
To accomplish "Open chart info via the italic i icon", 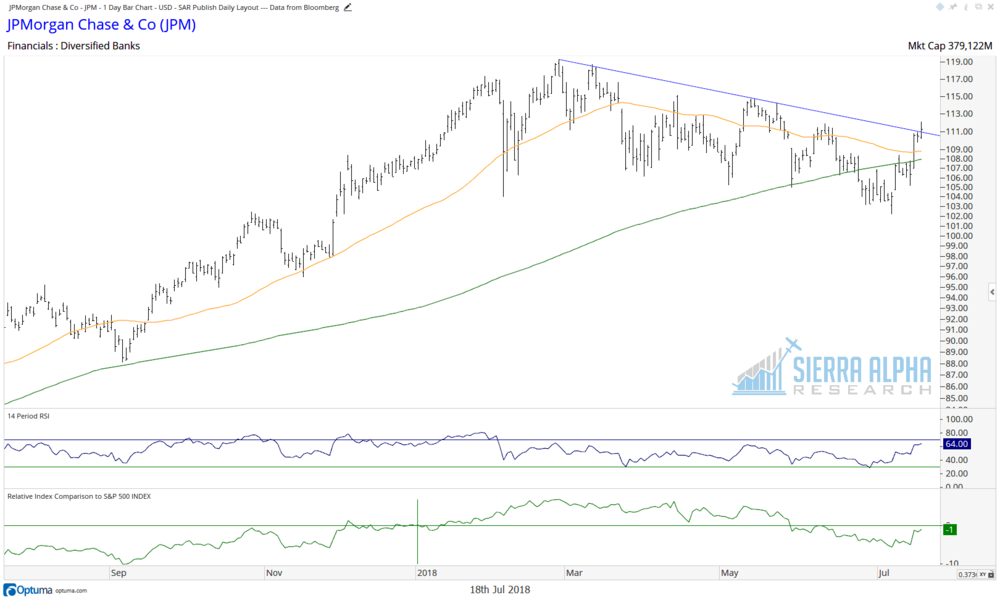I will tap(966, 7).
